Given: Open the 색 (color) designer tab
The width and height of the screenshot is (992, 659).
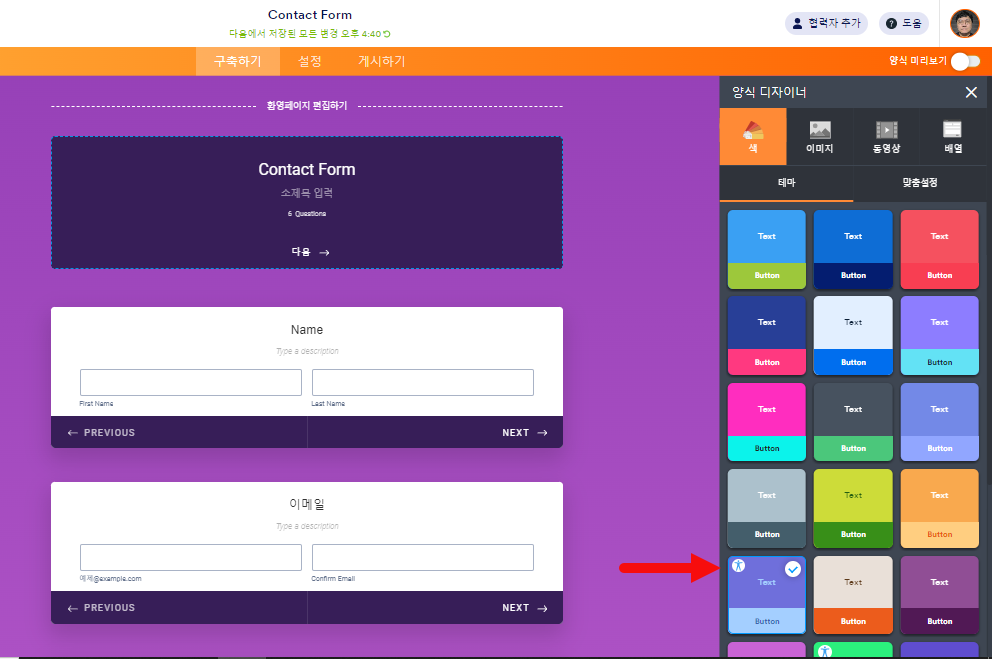Looking at the screenshot, I should pyautogui.click(x=753, y=137).
